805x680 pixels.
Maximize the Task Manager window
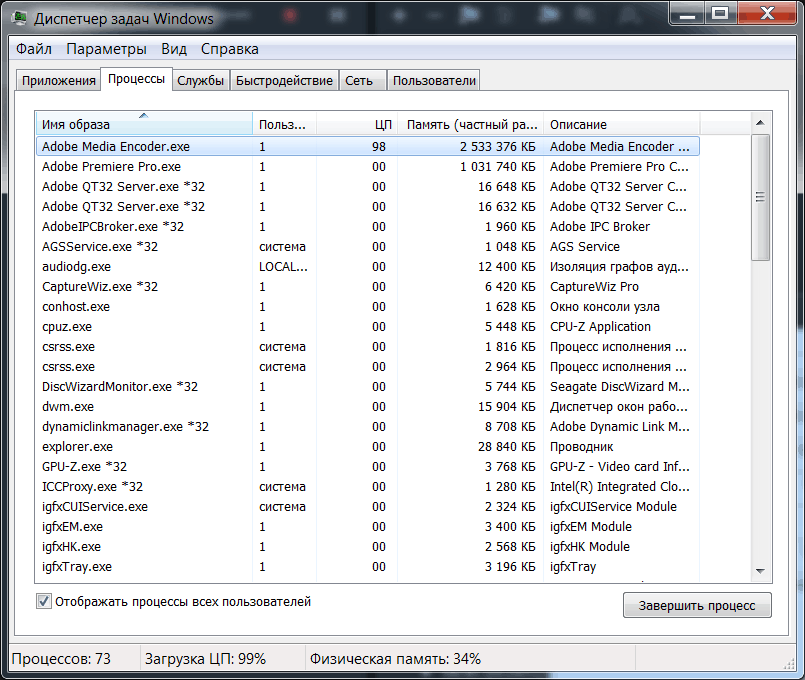[x=721, y=13]
